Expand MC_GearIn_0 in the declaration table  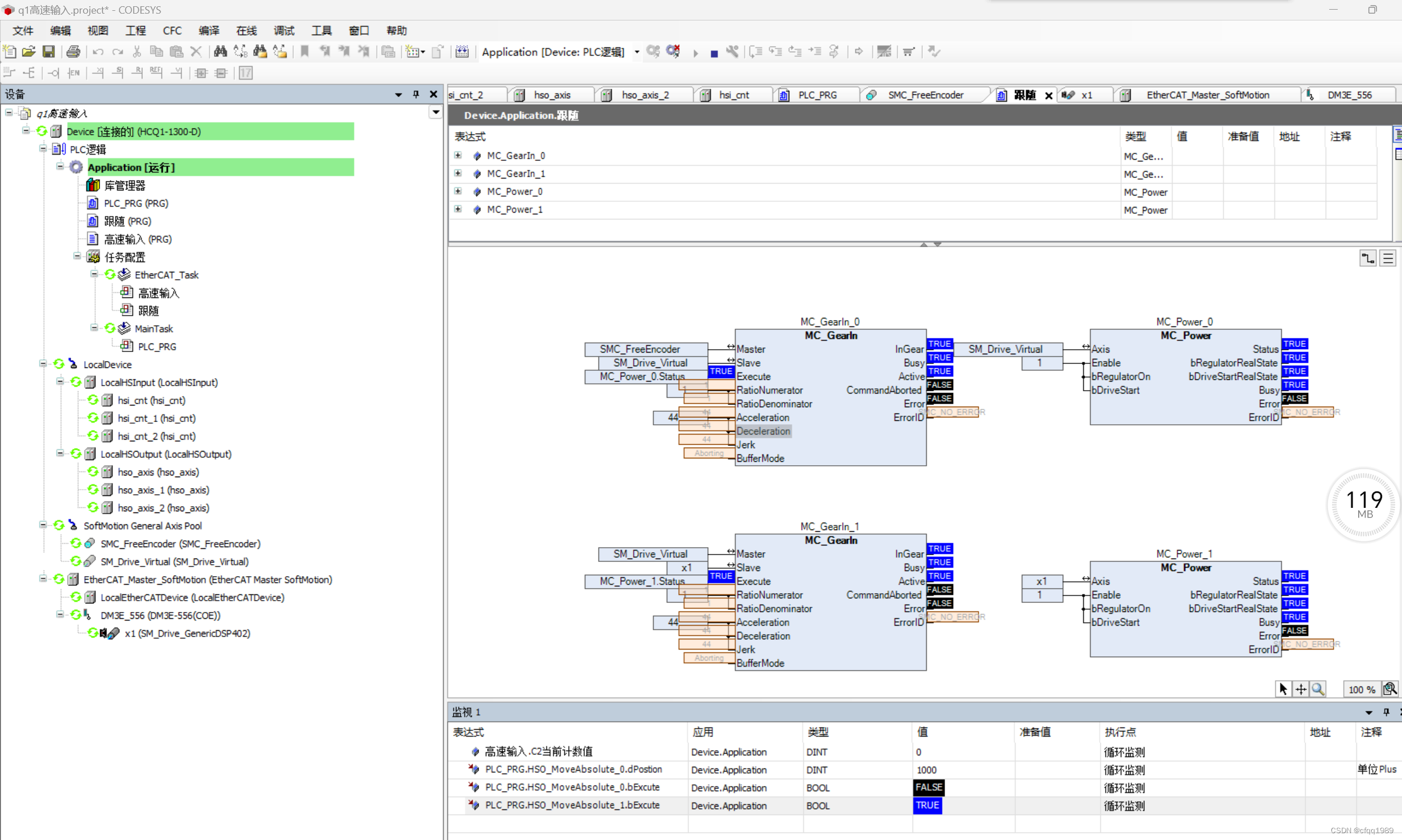[x=458, y=155]
